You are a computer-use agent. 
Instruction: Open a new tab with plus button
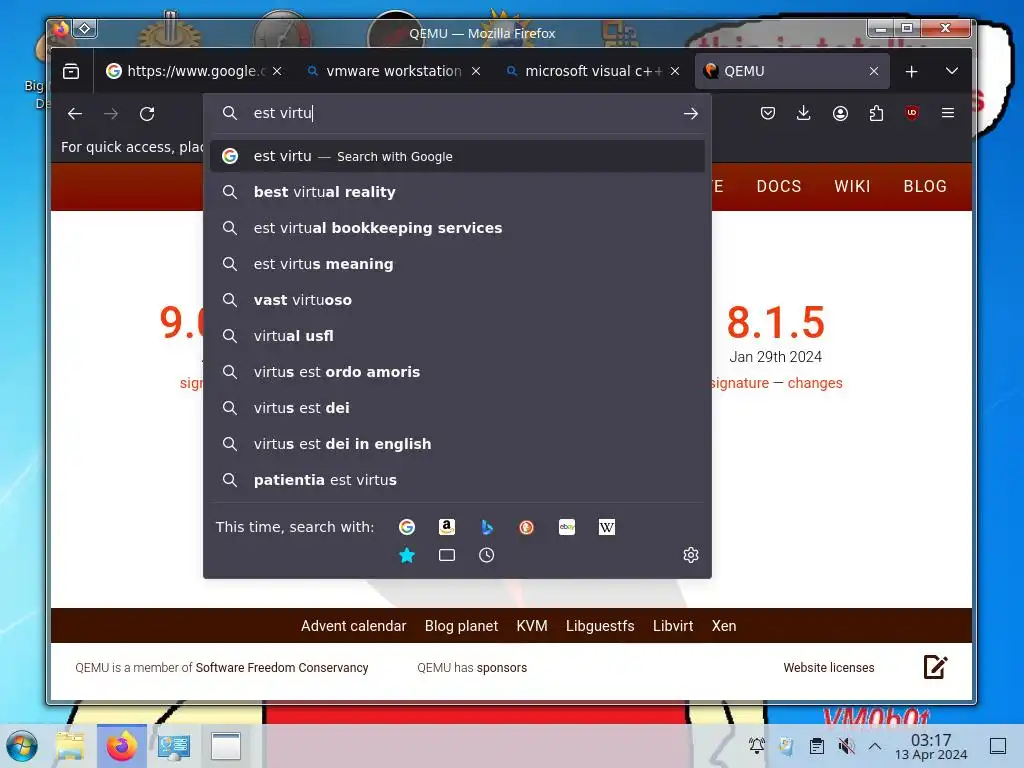coord(912,71)
